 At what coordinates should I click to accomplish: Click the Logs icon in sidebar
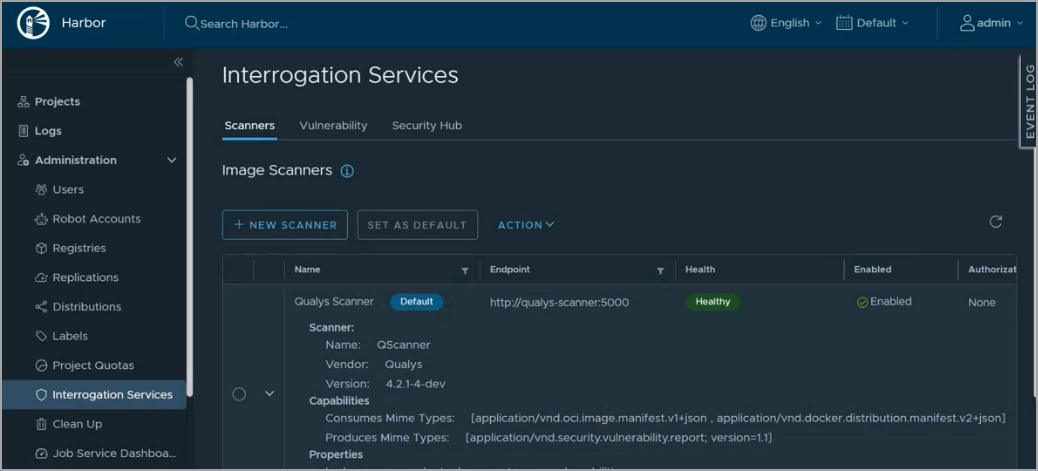(x=23, y=131)
